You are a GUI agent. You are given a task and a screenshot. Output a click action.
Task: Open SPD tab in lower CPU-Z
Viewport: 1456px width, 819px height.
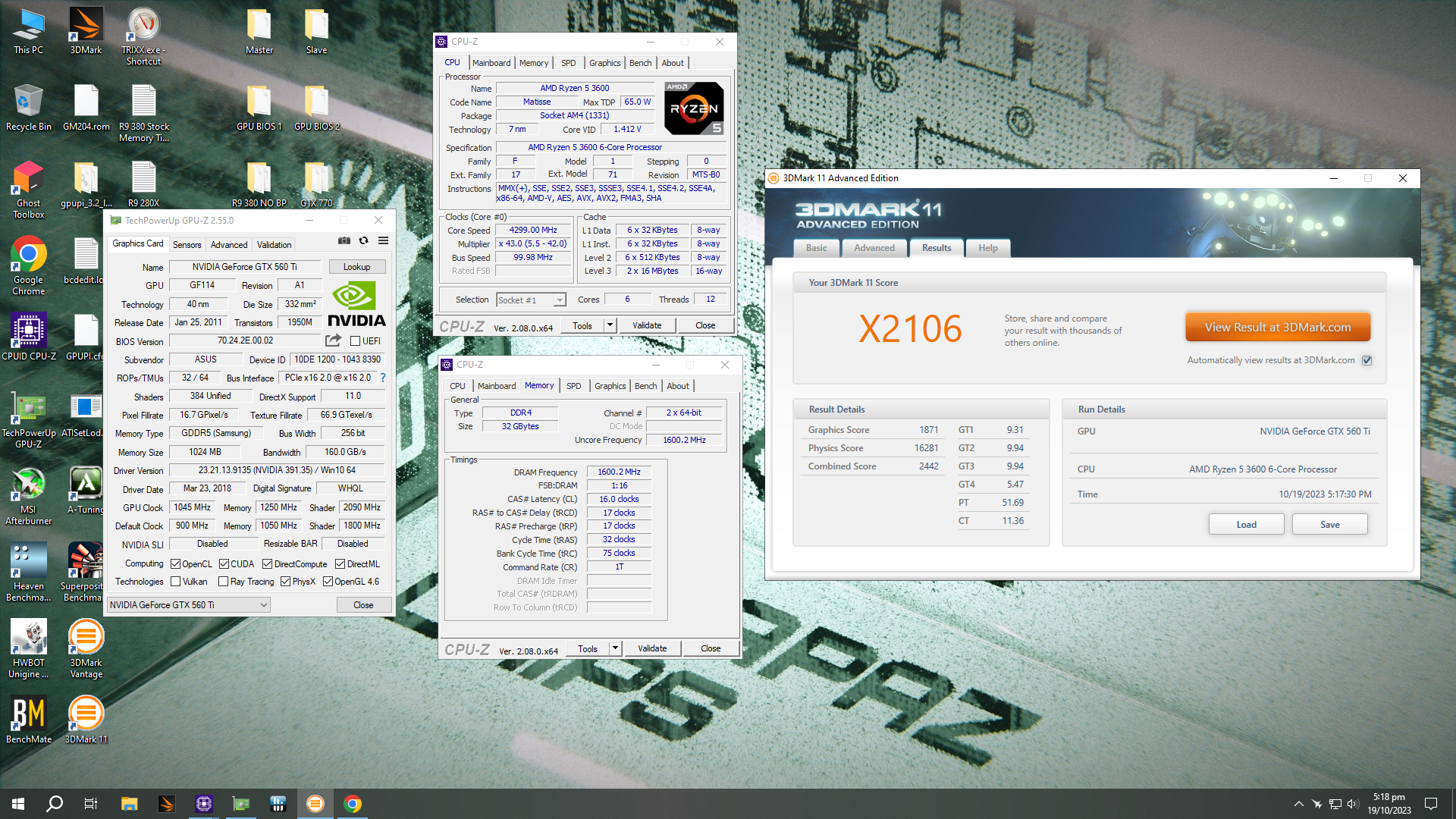coord(574,386)
